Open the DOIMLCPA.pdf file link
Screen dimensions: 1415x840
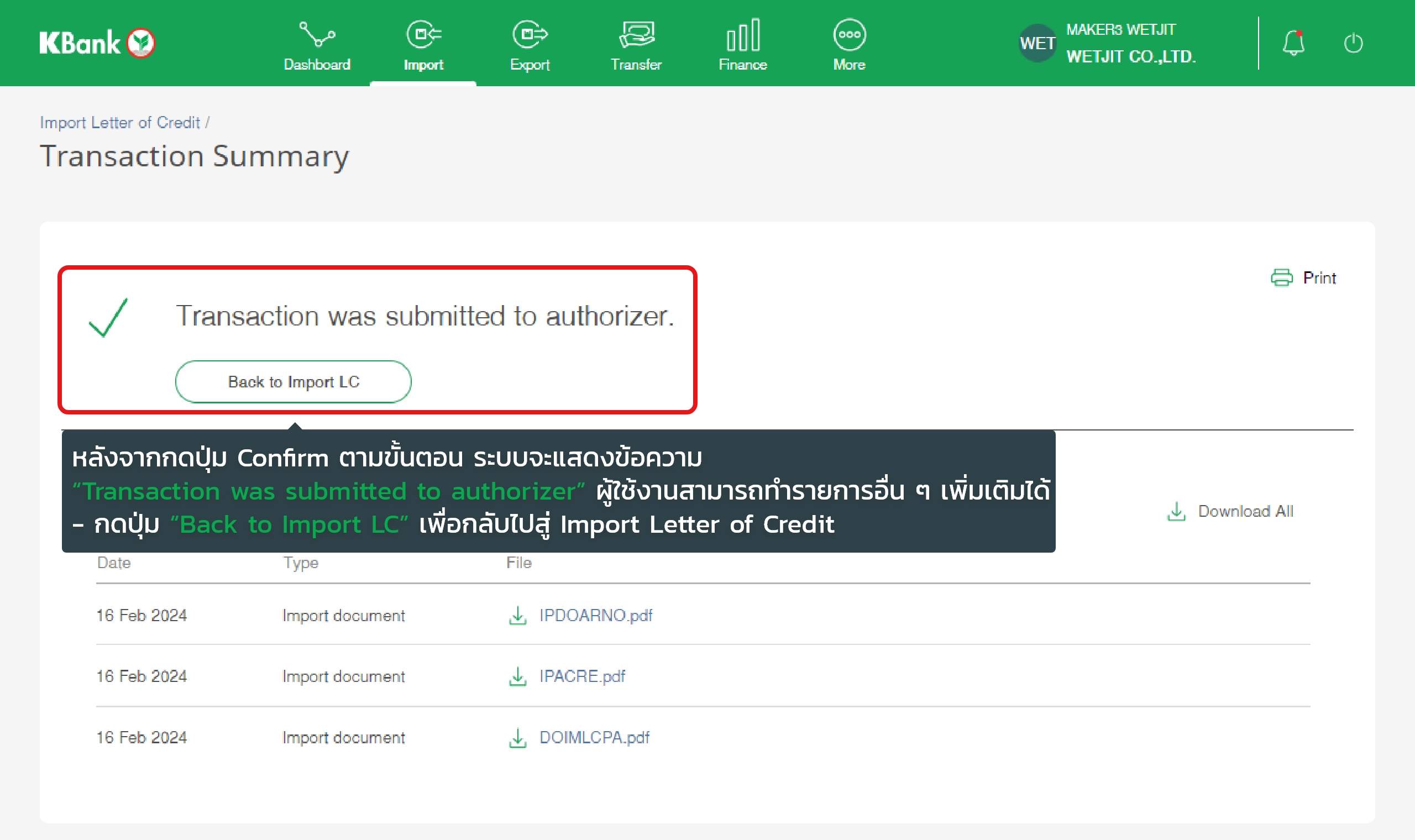tap(594, 738)
